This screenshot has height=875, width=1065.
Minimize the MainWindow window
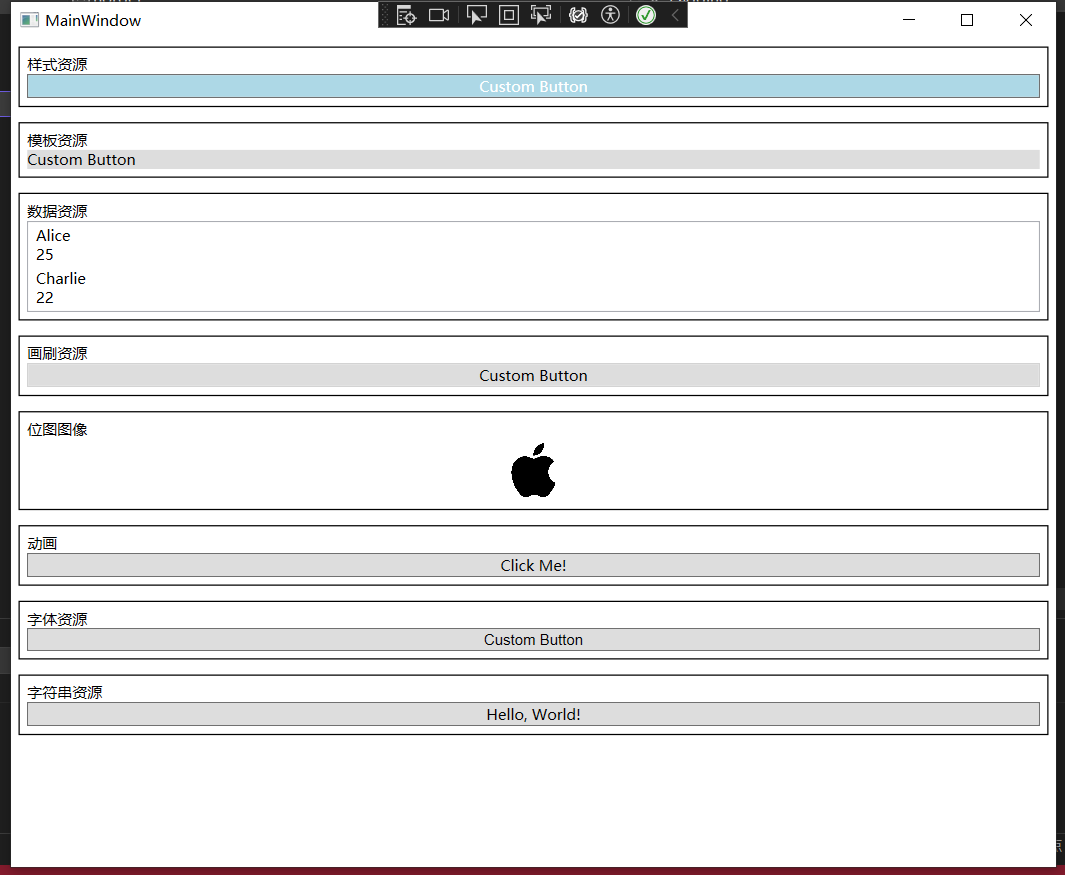point(909,20)
